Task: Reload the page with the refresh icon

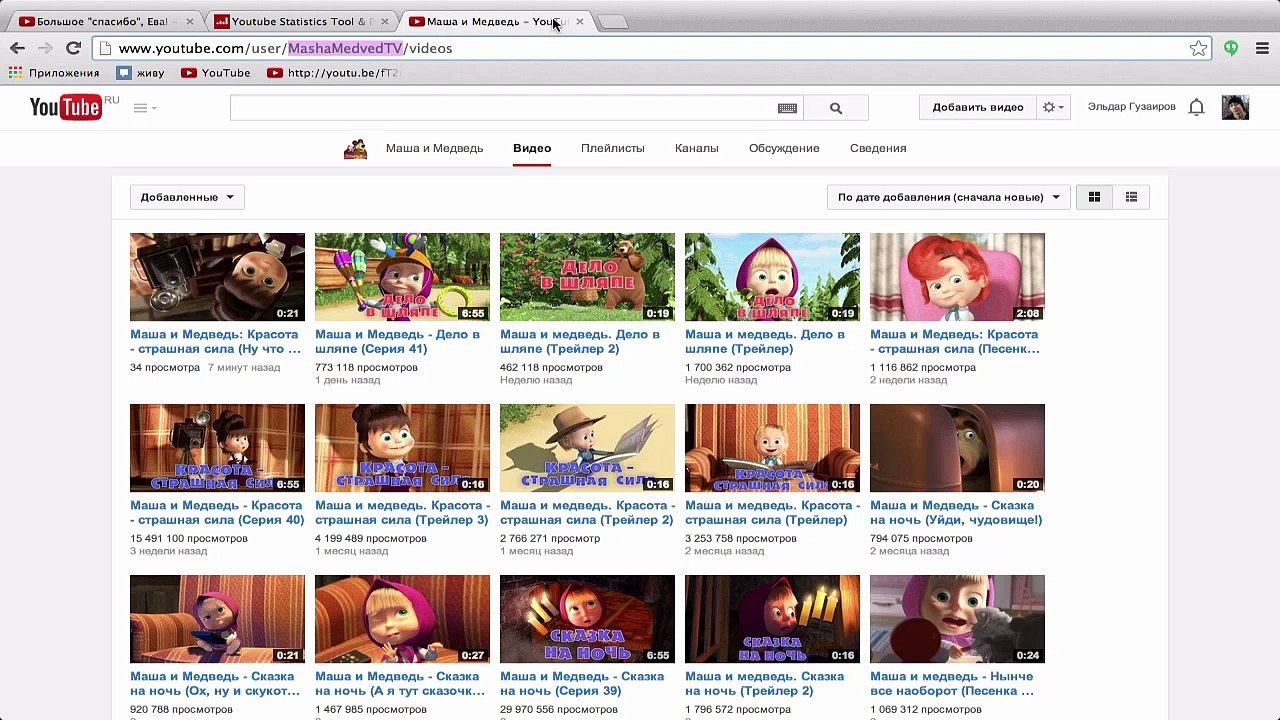Action: click(73, 48)
